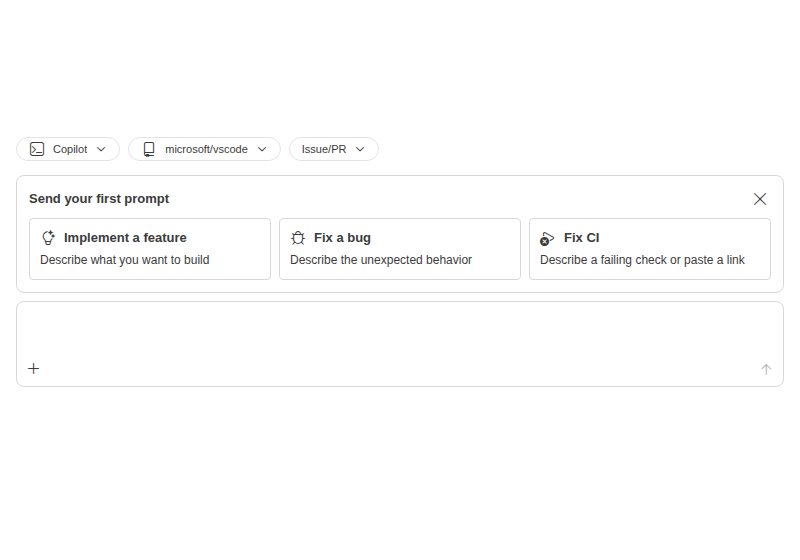
Task: Click the repository icon next to microsoft/vscode
Action: tap(149, 149)
